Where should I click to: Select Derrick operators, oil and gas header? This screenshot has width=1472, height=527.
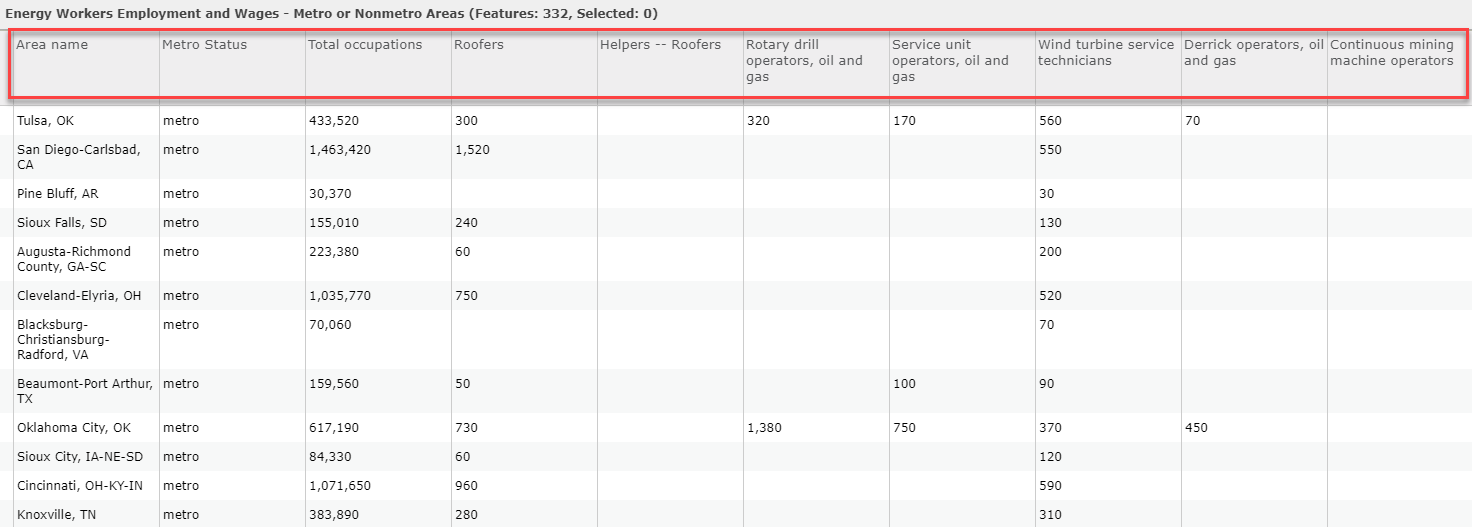pos(1254,64)
